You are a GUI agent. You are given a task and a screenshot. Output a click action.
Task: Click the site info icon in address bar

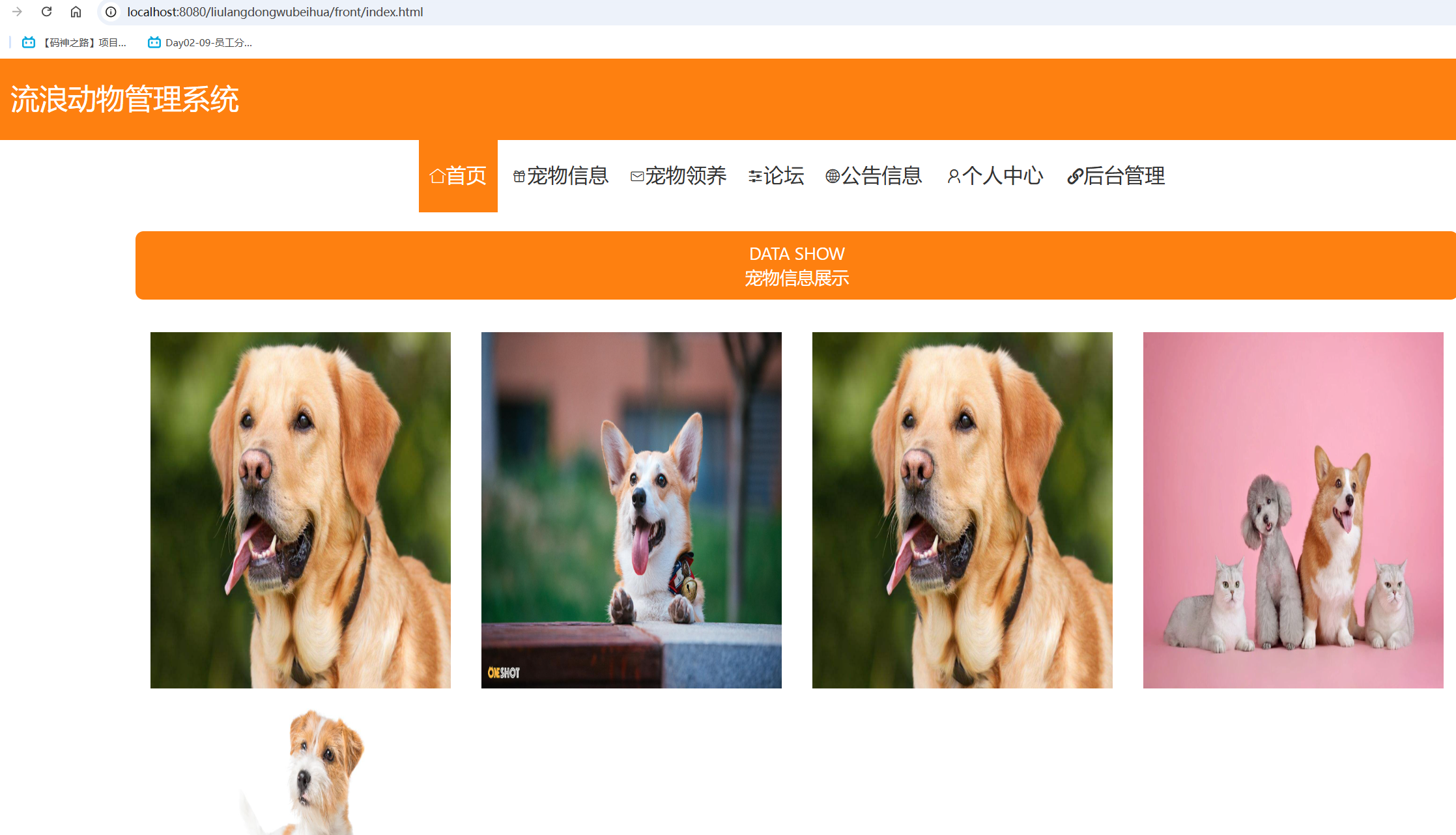pyautogui.click(x=110, y=12)
